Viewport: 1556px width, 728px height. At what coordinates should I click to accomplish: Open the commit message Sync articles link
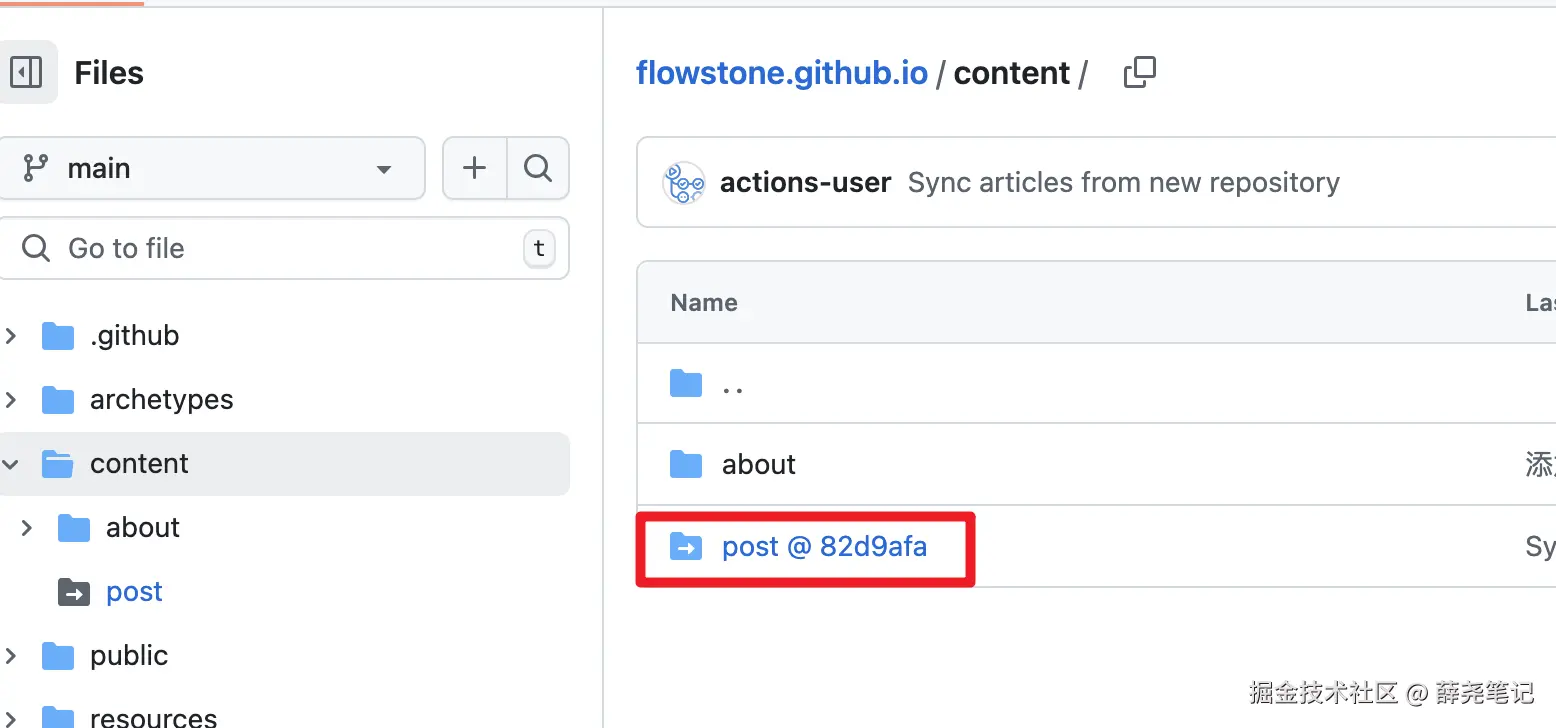tap(1123, 183)
